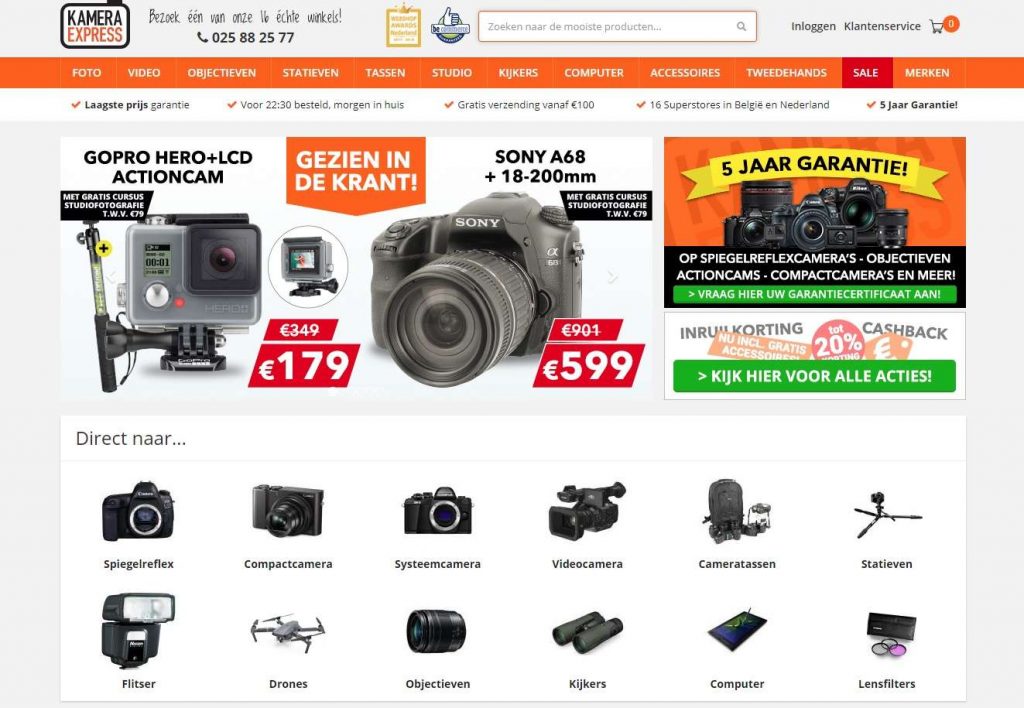Image resolution: width=1024 pixels, height=708 pixels.
Task: Focus the product search field
Action: [617, 27]
